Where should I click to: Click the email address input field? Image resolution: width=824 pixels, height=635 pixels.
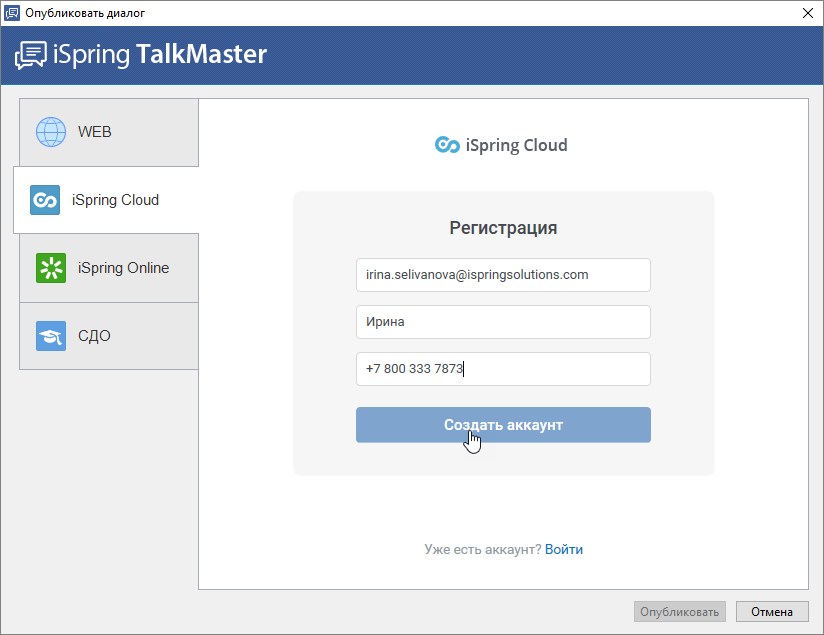tap(503, 275)
